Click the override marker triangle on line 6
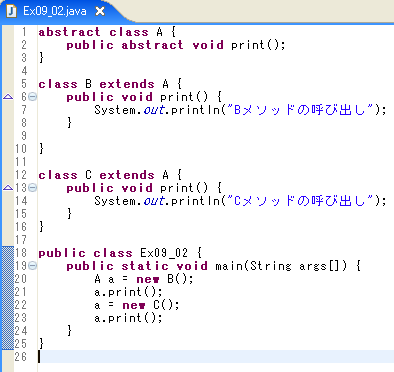 [x=8, y=97]
